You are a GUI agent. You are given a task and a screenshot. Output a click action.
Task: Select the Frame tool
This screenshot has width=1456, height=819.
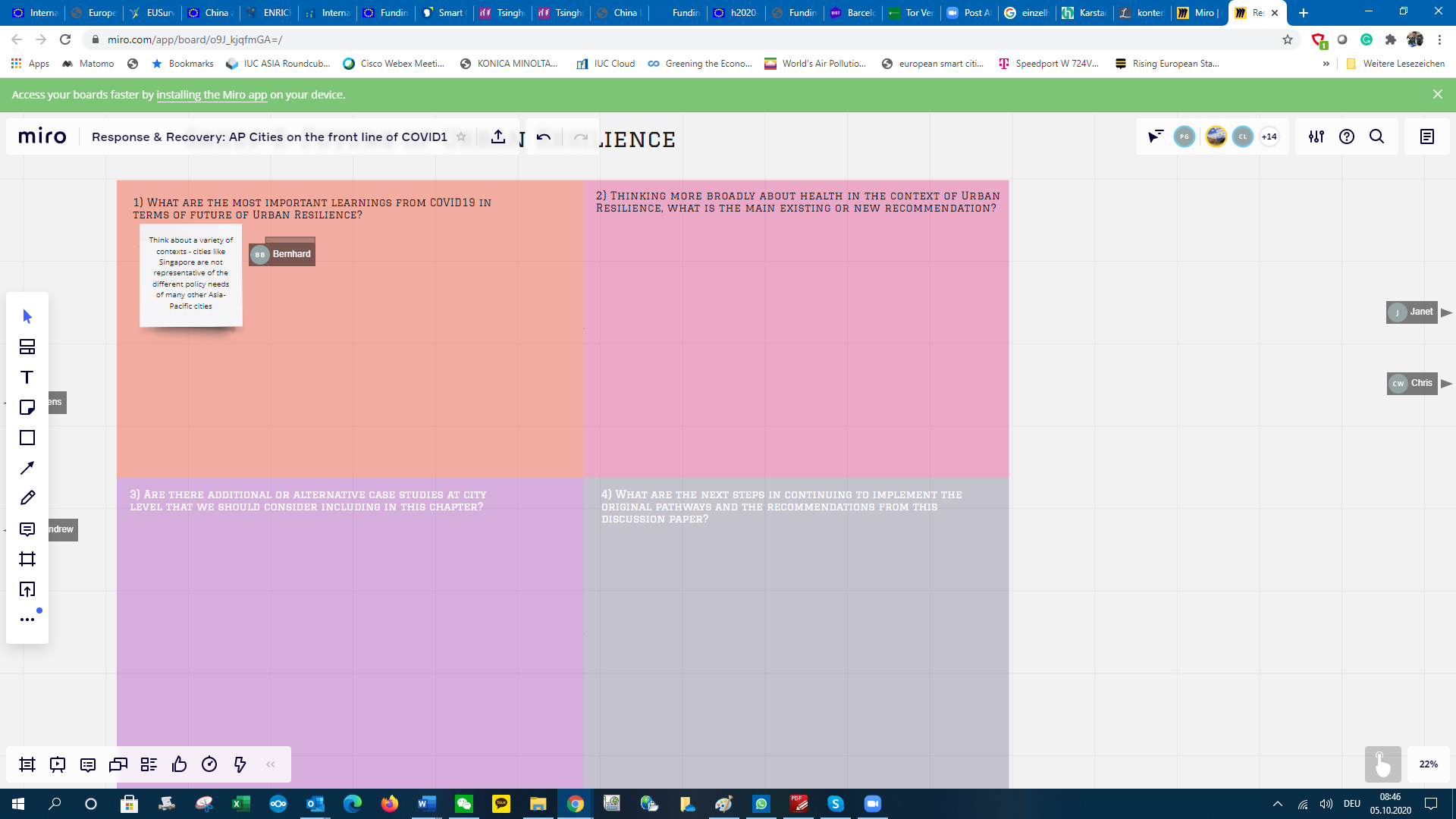pos(27,560)
